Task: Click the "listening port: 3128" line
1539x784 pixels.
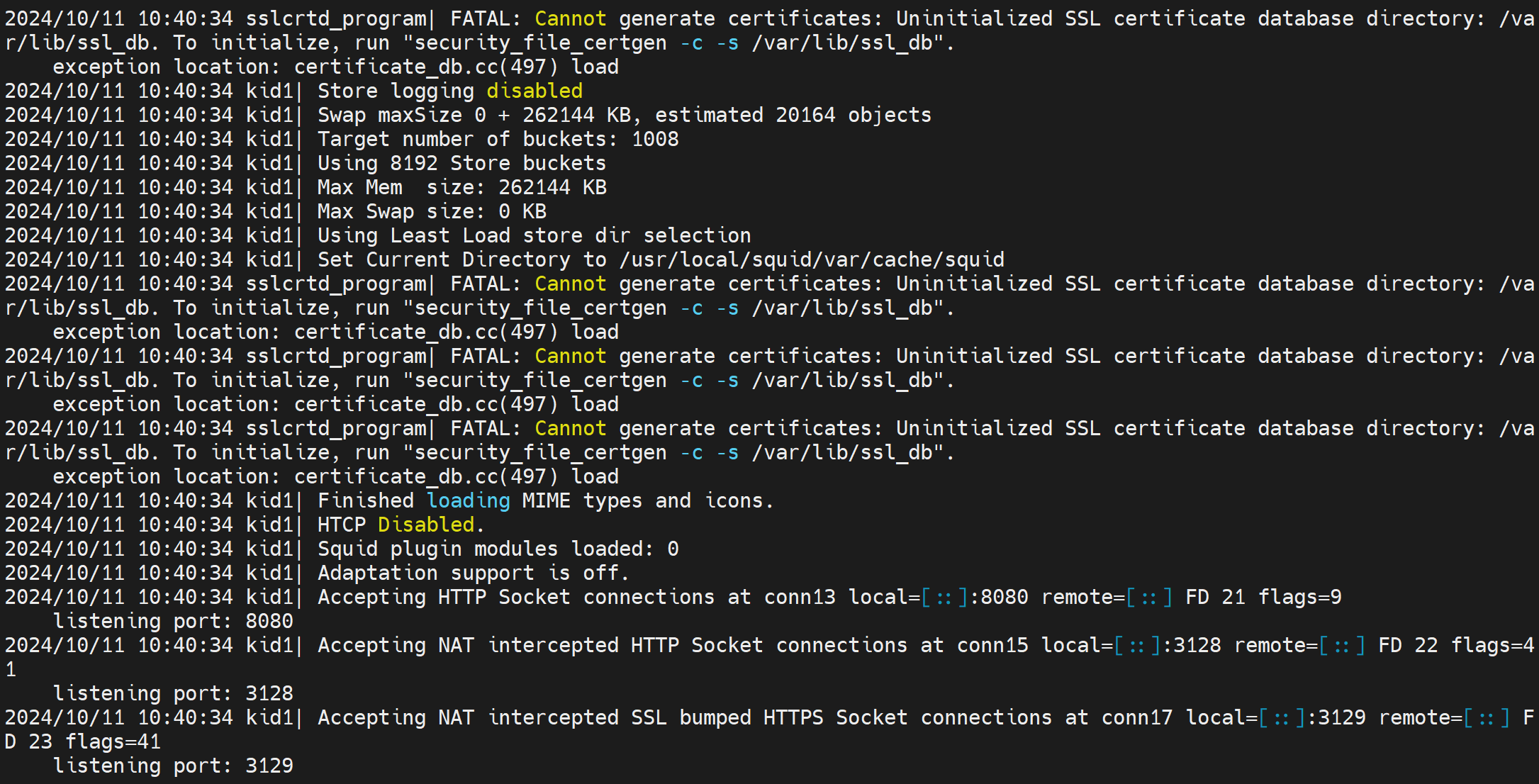Action: point(173,693)
